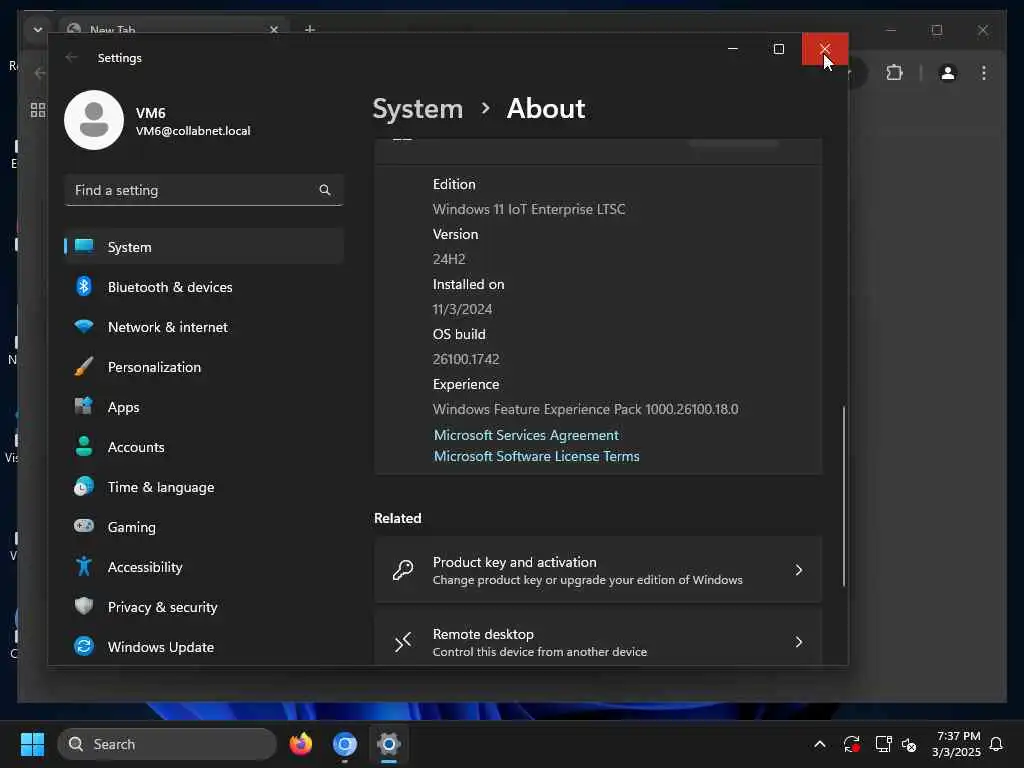The width and height of the screenshot is (1024, 768).
Task: Select the Installed on date 11/3/2024
Action: pyautogui.click(x=462, y=309)
